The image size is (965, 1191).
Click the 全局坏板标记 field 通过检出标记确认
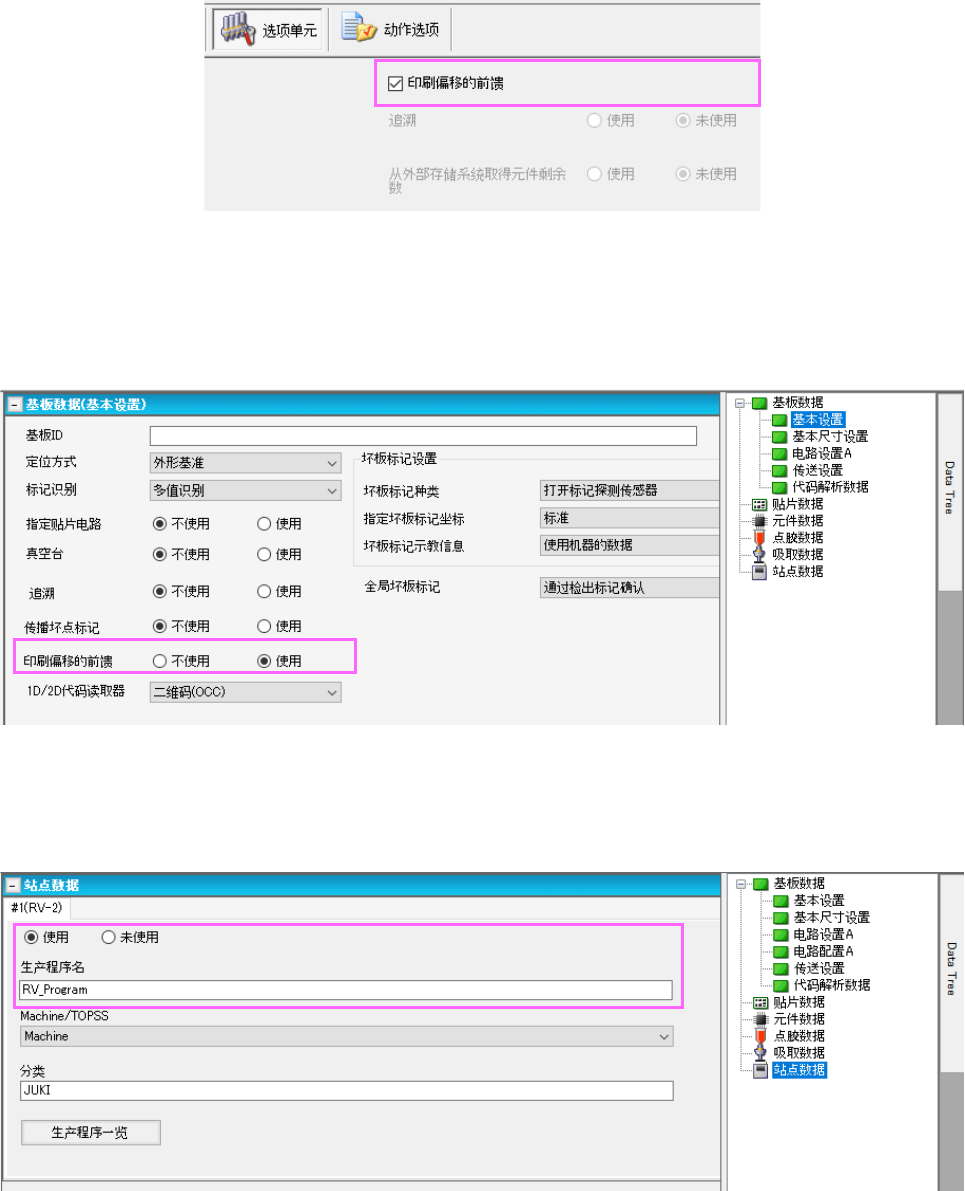629,588
